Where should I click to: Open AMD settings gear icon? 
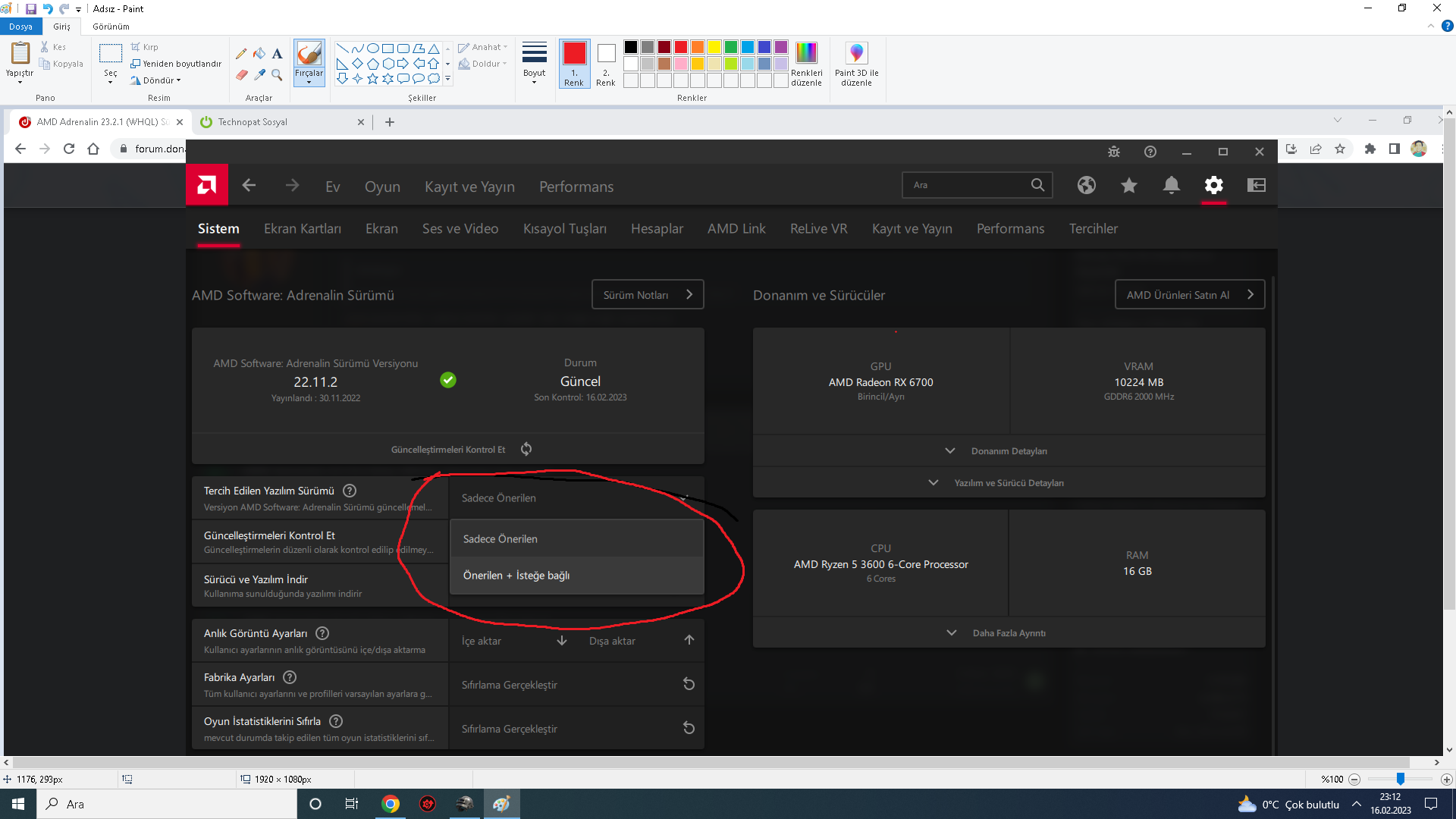tap(1214, 185)
